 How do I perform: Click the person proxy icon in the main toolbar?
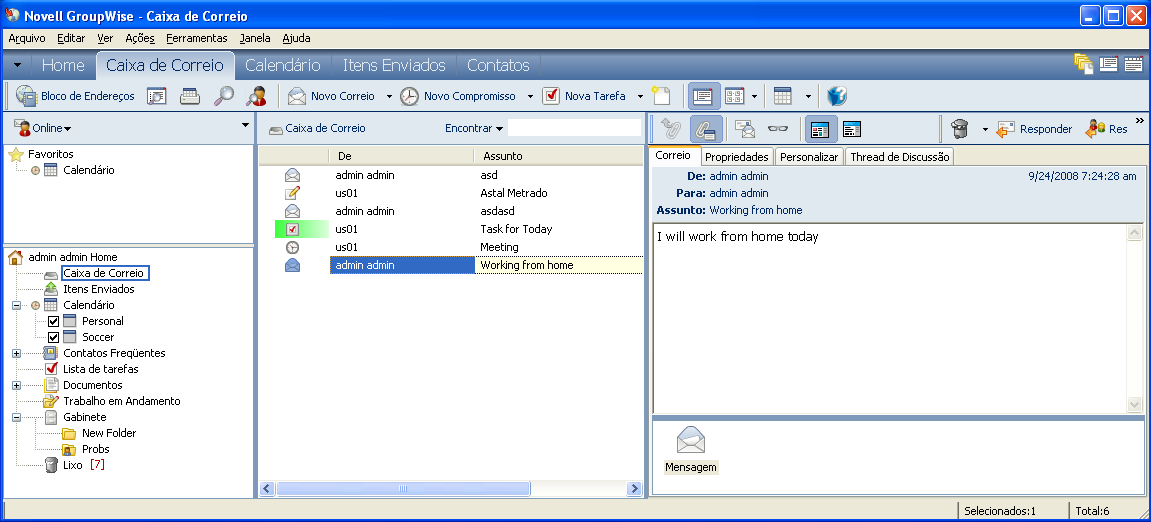coord(256,96)
